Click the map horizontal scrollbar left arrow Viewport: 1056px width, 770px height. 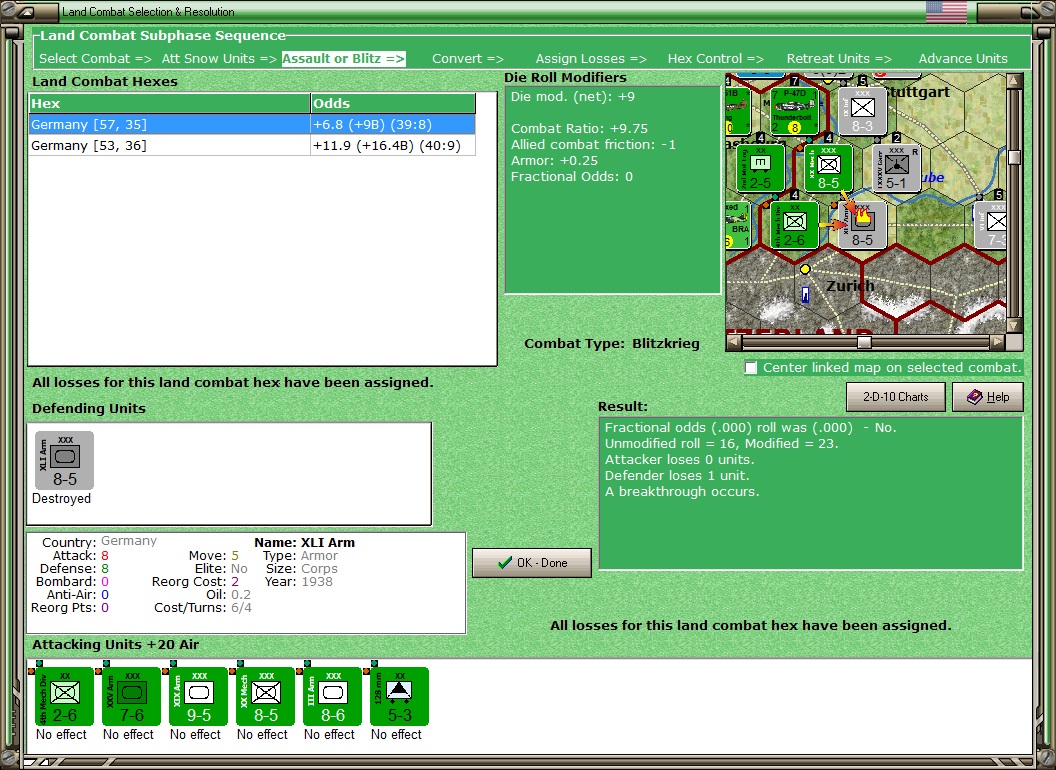click(x=734, y=342)
